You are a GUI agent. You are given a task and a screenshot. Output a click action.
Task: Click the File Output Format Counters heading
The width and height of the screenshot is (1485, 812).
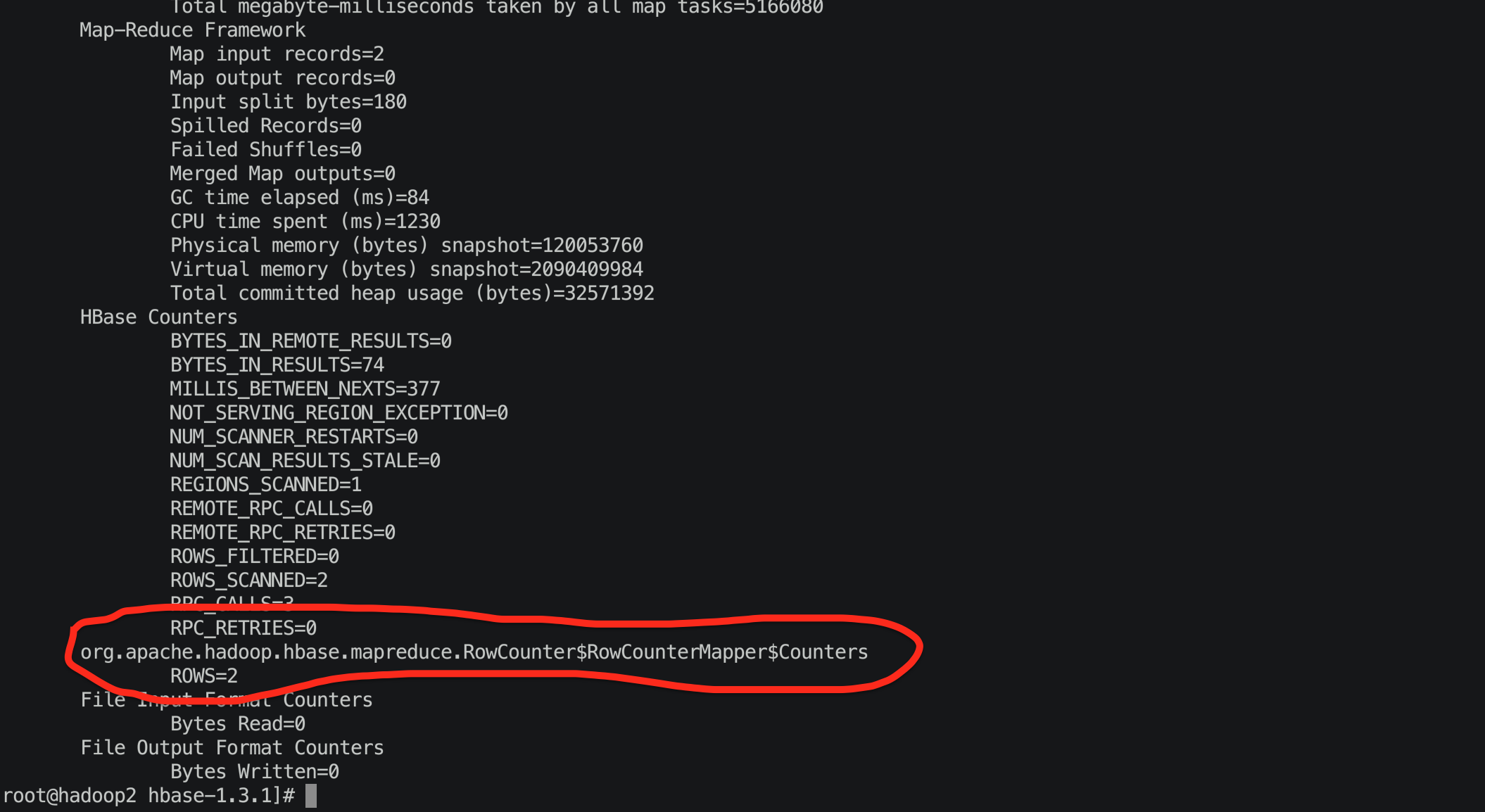[232, 748]
